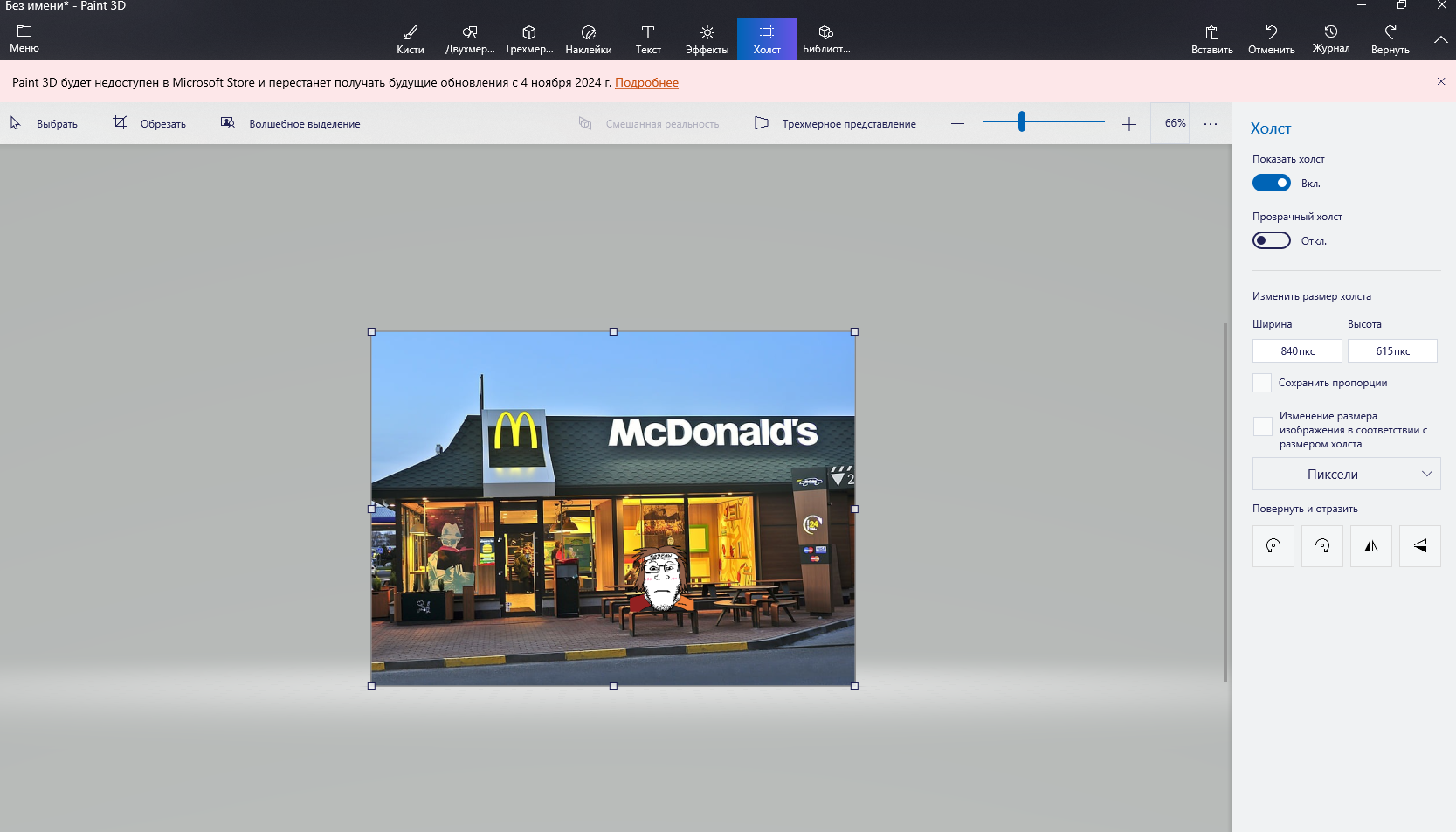Screen dimensions: 1456x832
Task: Open the Эффекты tab
Action: [707, 39]
